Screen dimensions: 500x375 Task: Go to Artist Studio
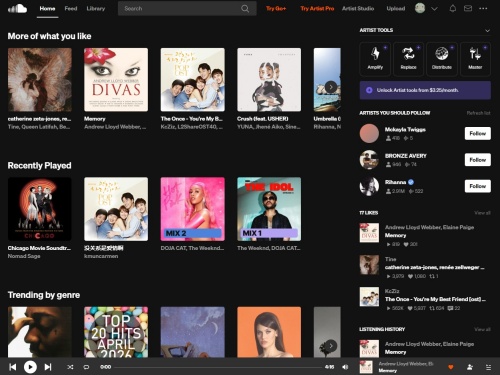pos(358,8)
